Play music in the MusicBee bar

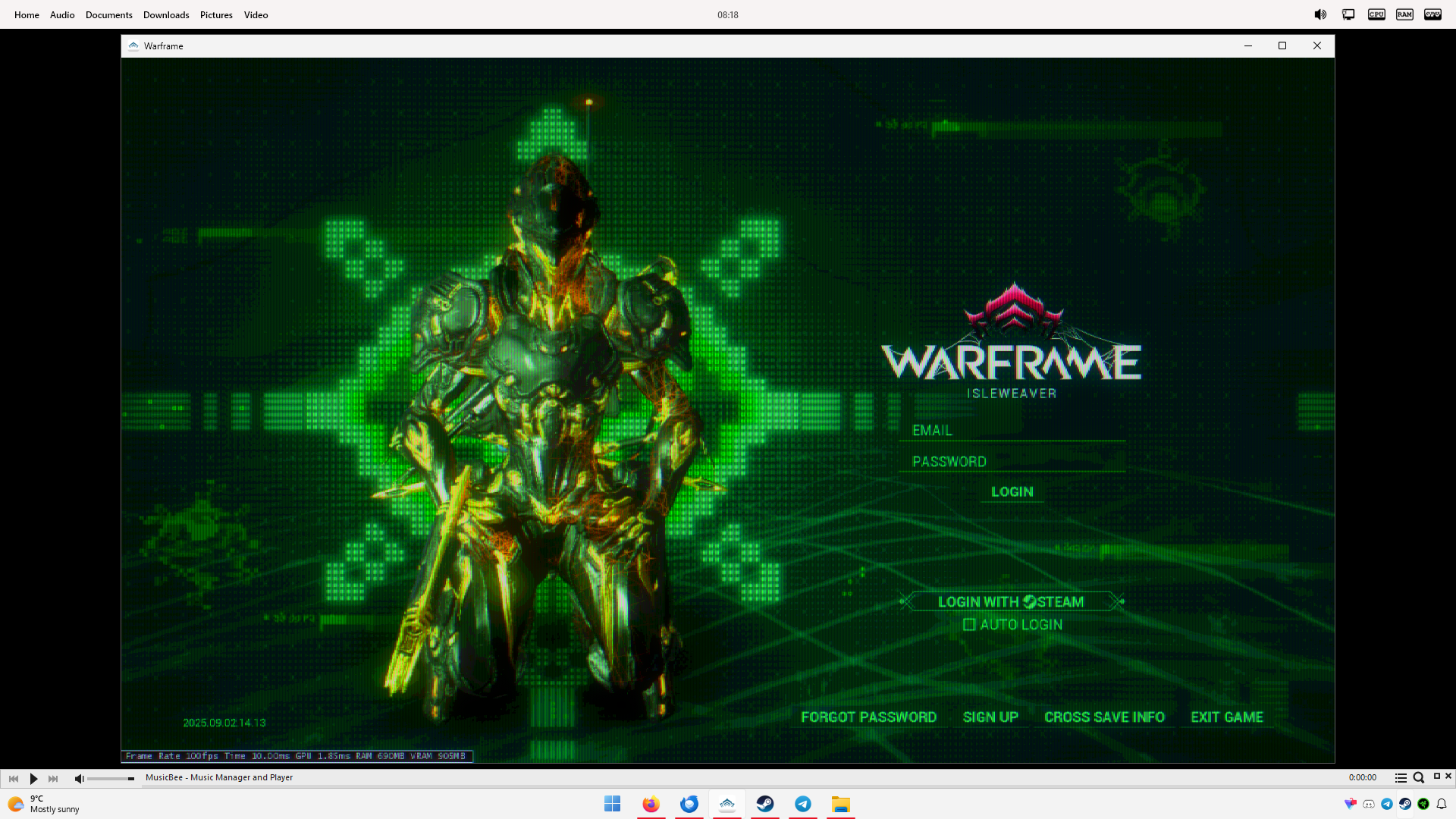click(x=33, y=778)
